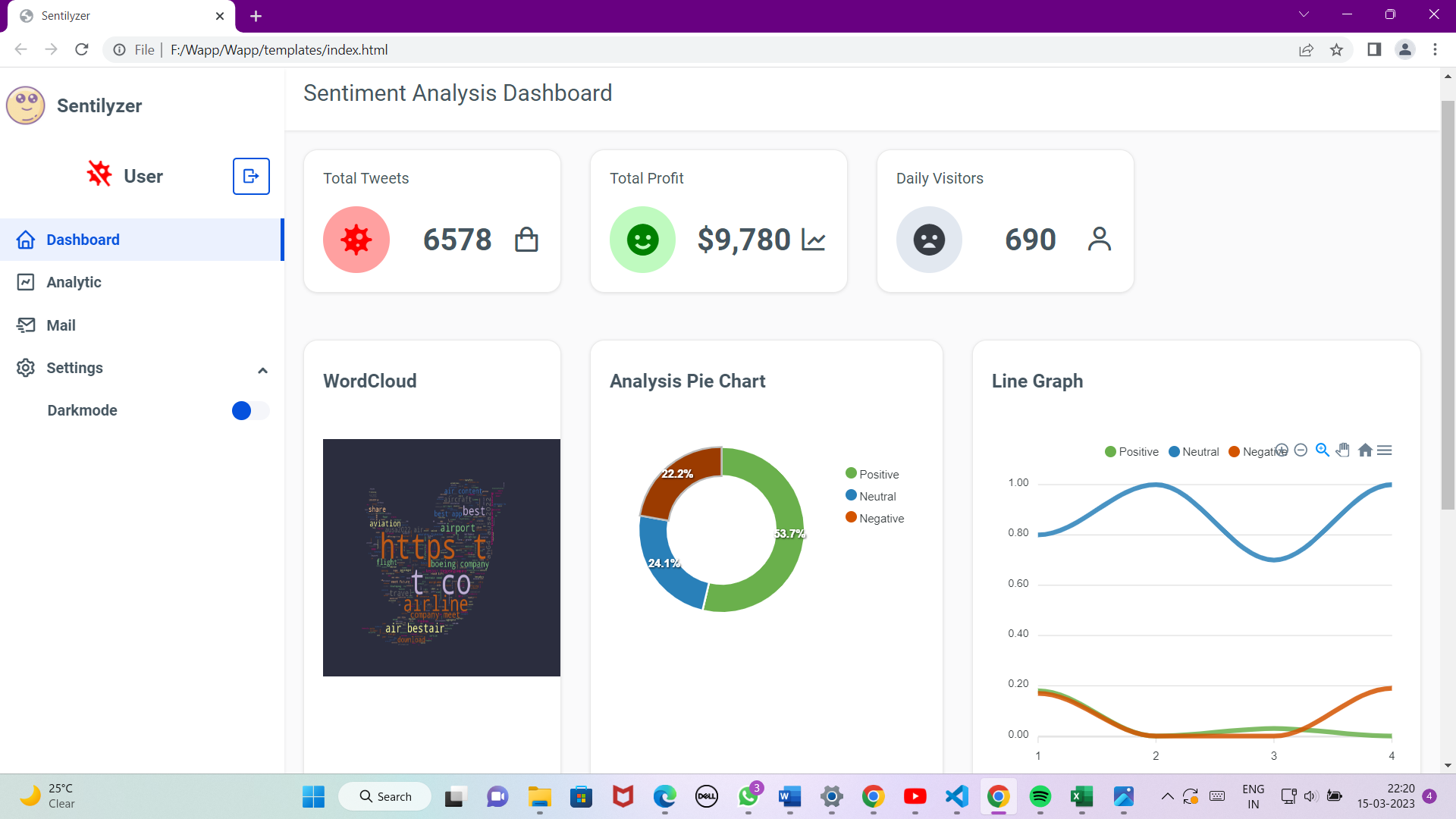Go to Mail in the sidebar
This screenshot has width=1456, height=819.
(61, 325)
